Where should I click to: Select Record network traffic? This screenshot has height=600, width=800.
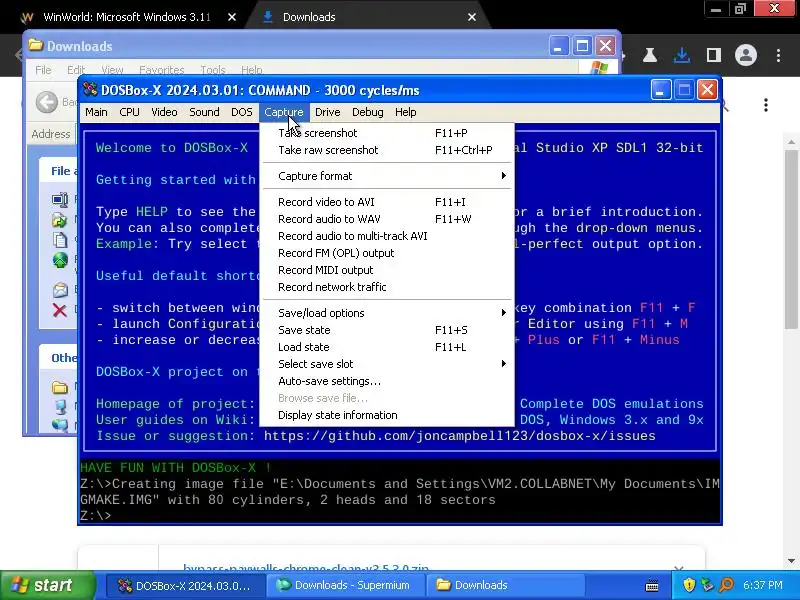click(x=387, y=287)
